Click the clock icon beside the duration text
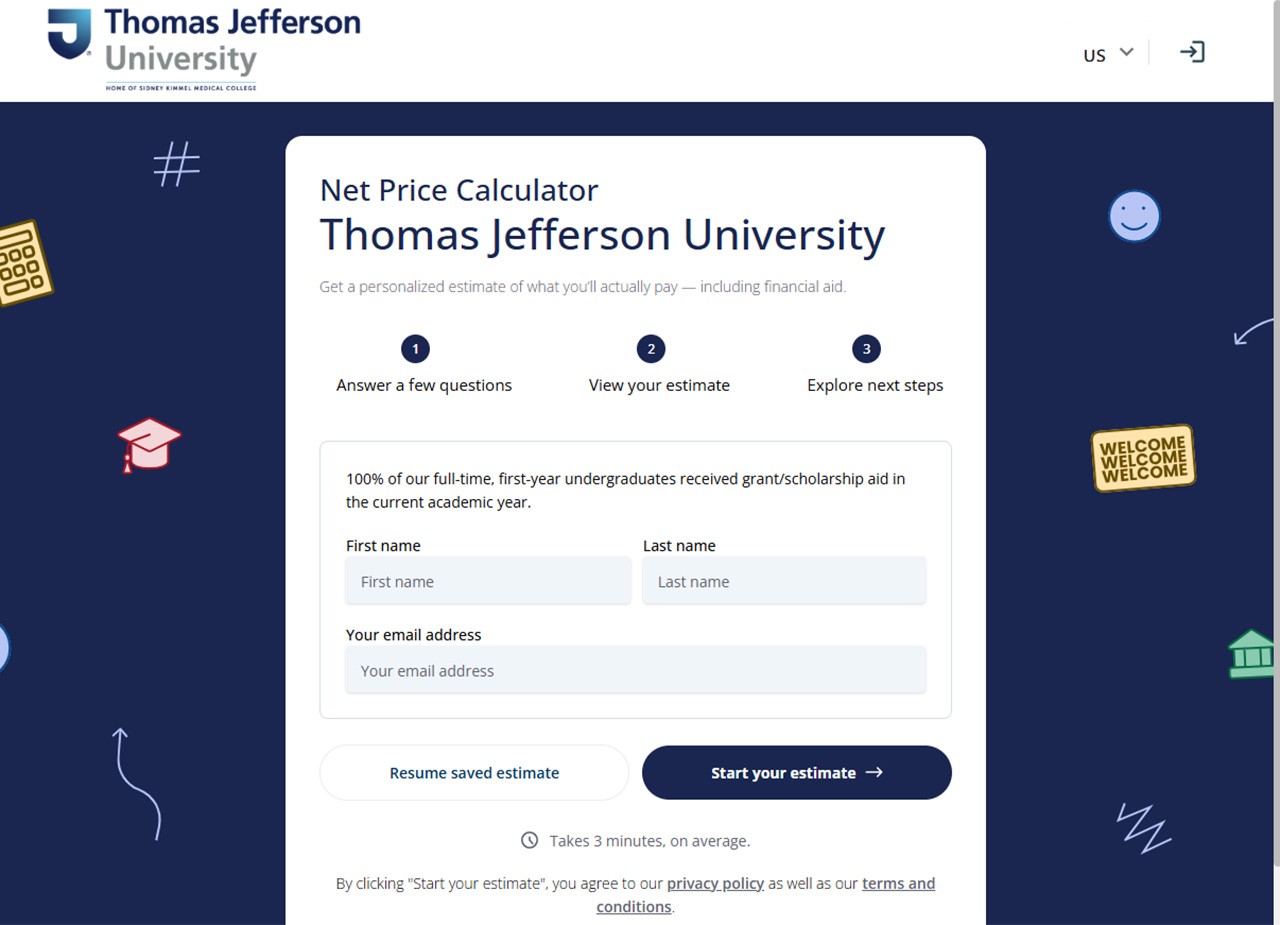The width and height of the screenshot is (1280, 925). click(530, 840)
